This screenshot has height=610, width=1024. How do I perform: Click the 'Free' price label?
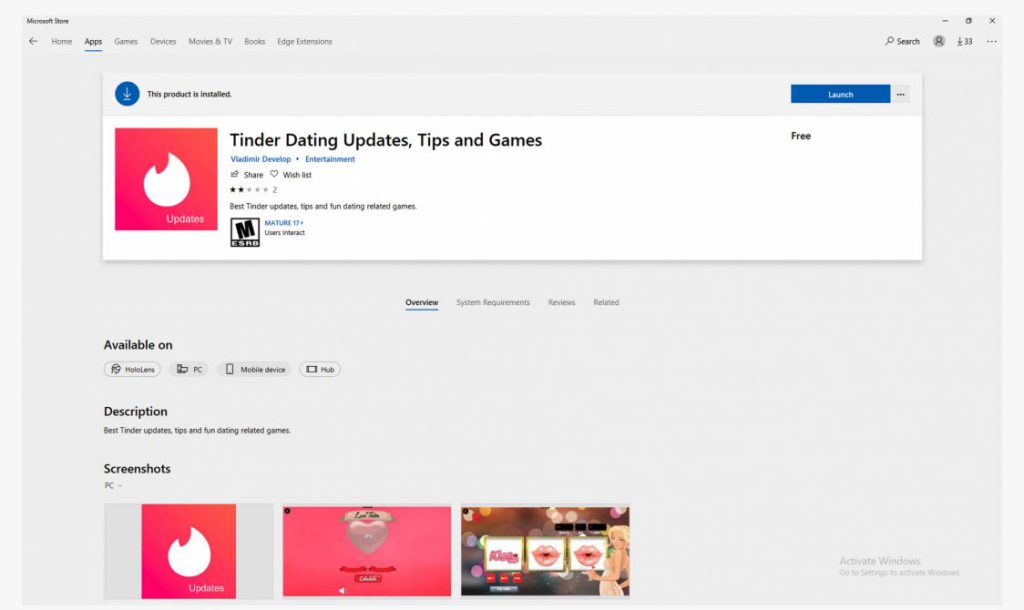point(801,136)
